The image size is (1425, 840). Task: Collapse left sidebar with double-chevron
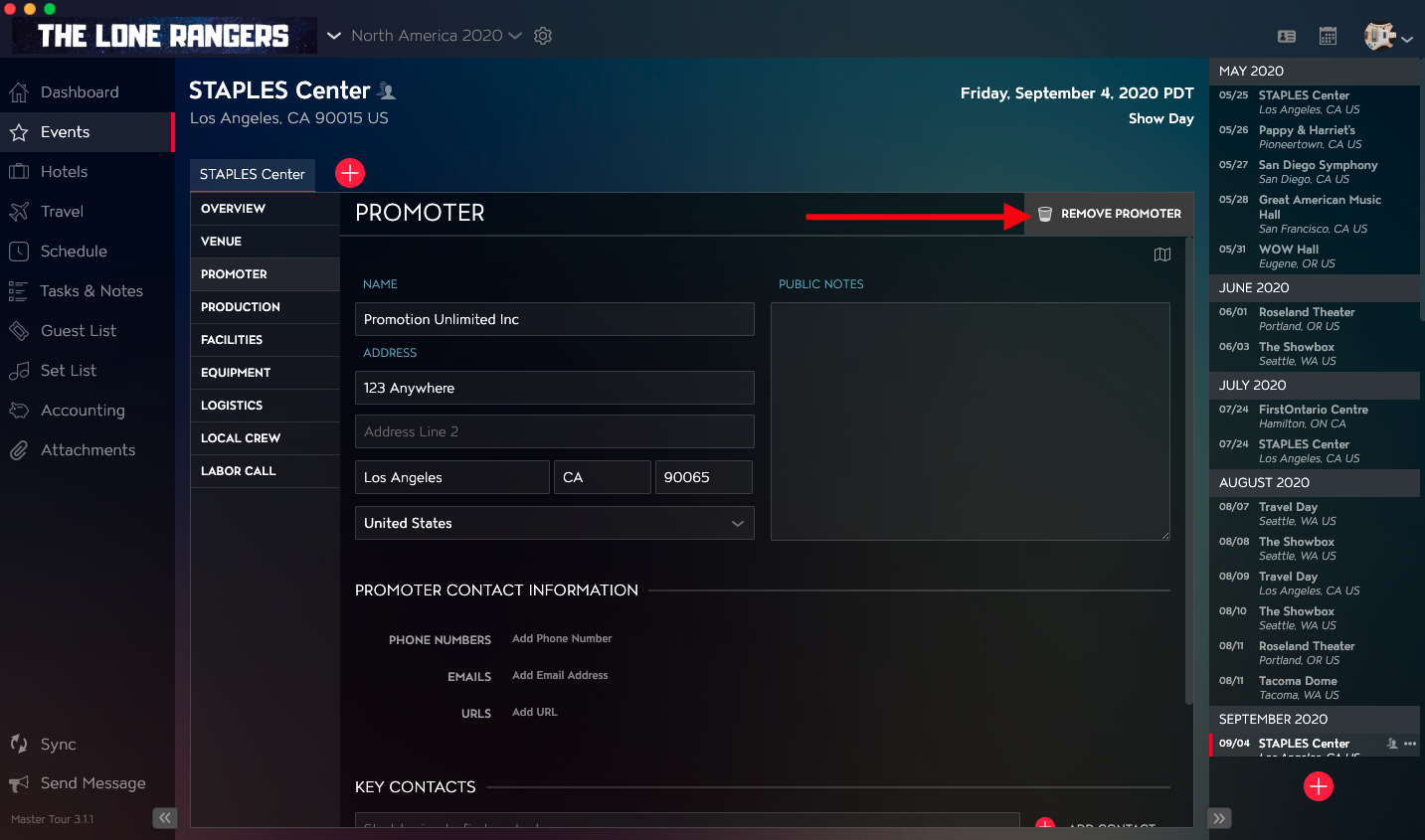pos(164,817)
